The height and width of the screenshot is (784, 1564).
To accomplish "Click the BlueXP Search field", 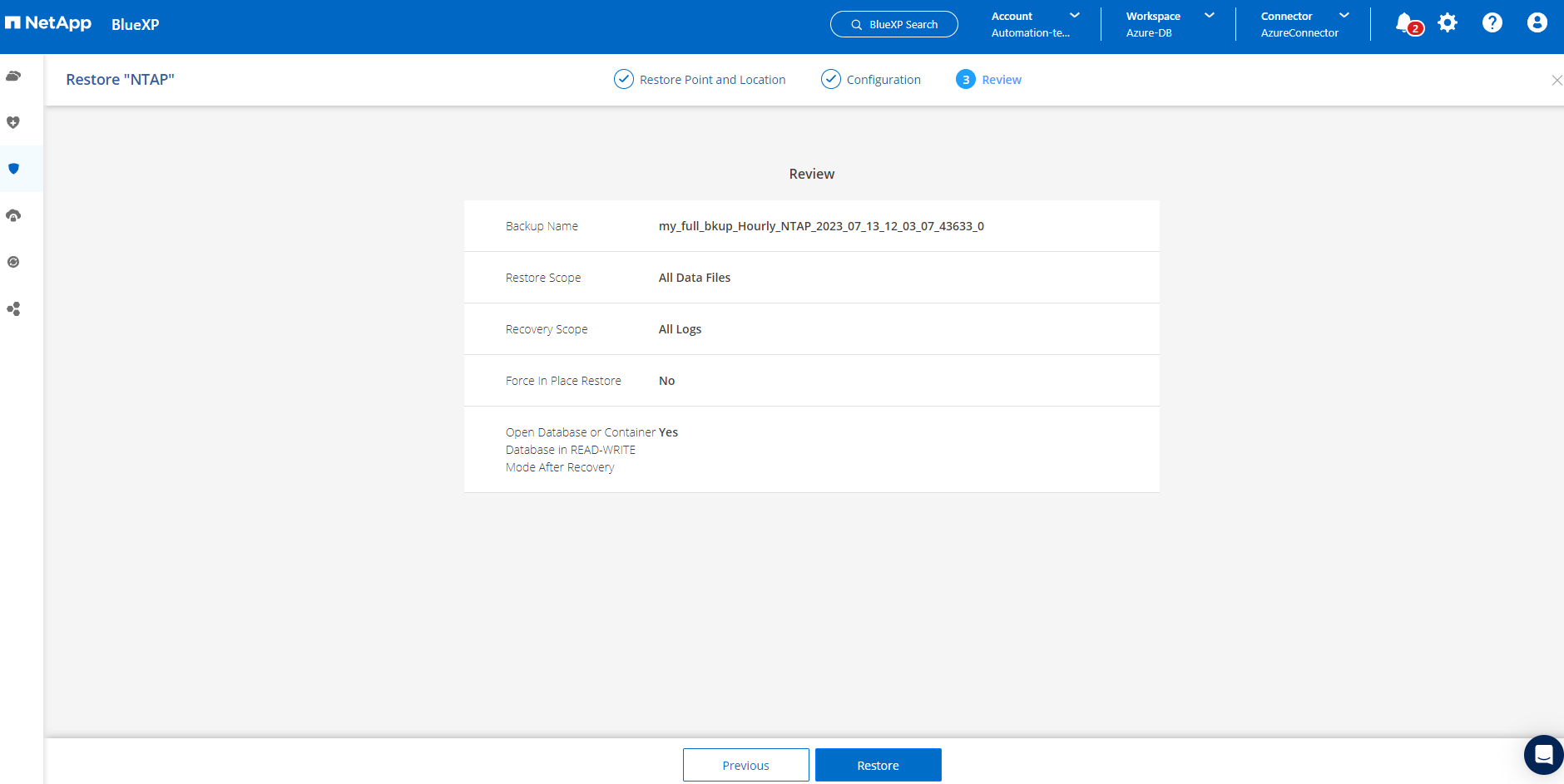I will [894, 24].
